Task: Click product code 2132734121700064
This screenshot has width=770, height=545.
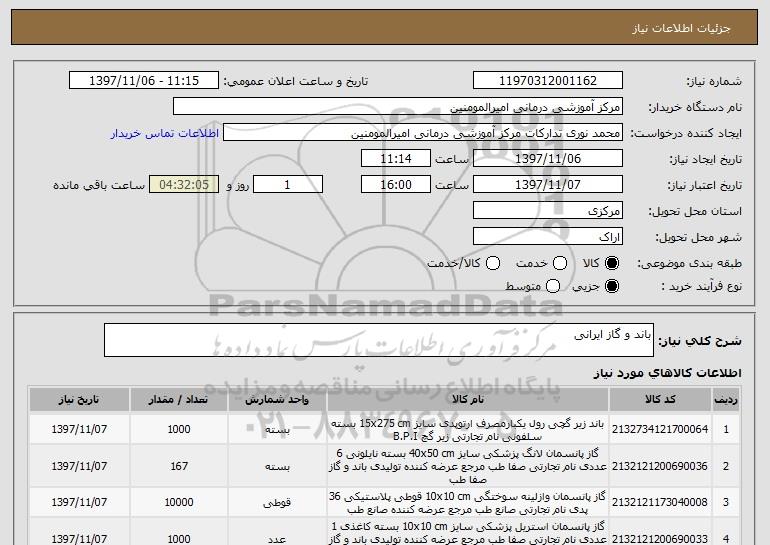Action: [660, 429]
